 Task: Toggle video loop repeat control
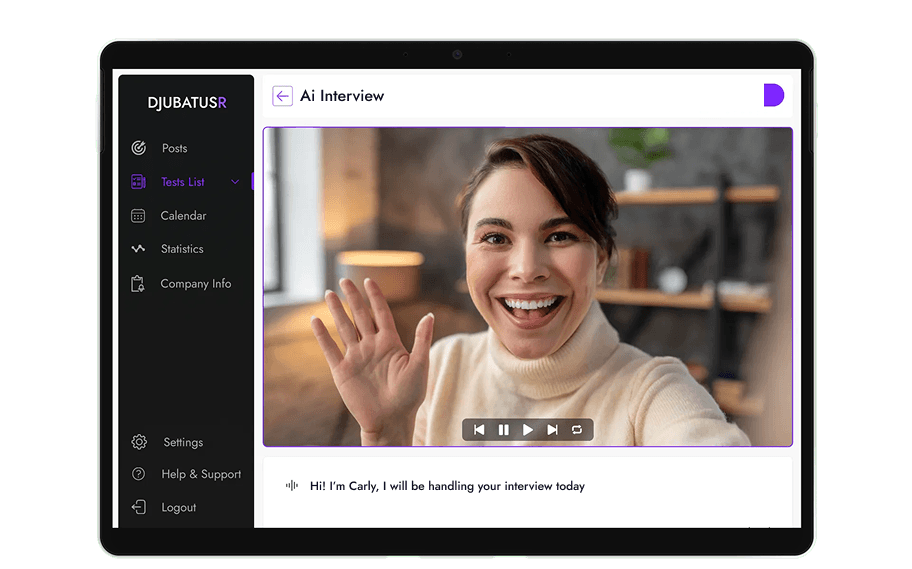coord(576,430)
